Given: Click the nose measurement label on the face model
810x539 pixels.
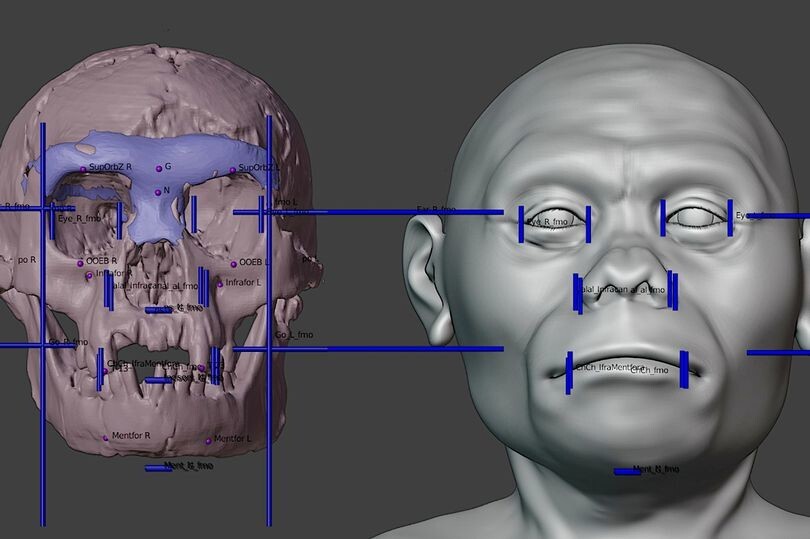Looking at the screenshot, I should pyautogui.click(x=624, y=290).
